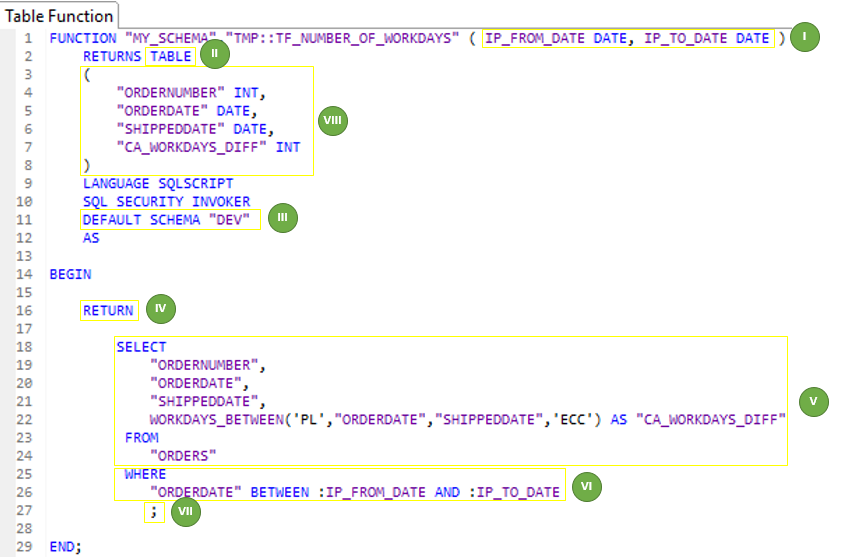Click the "CA_WORKDAYS_DIFF" INT column definition
Image resolution: width=841 pixels, height=560 pixels.
(x=208, y=147)
